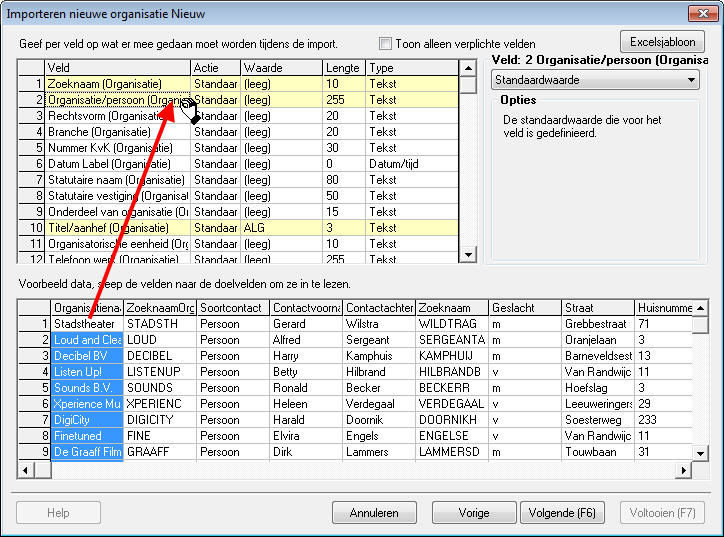Select the Titel/aanhef (Organisatie) row
The width and height of the screenshot is (724, 537).
(238, 228)
